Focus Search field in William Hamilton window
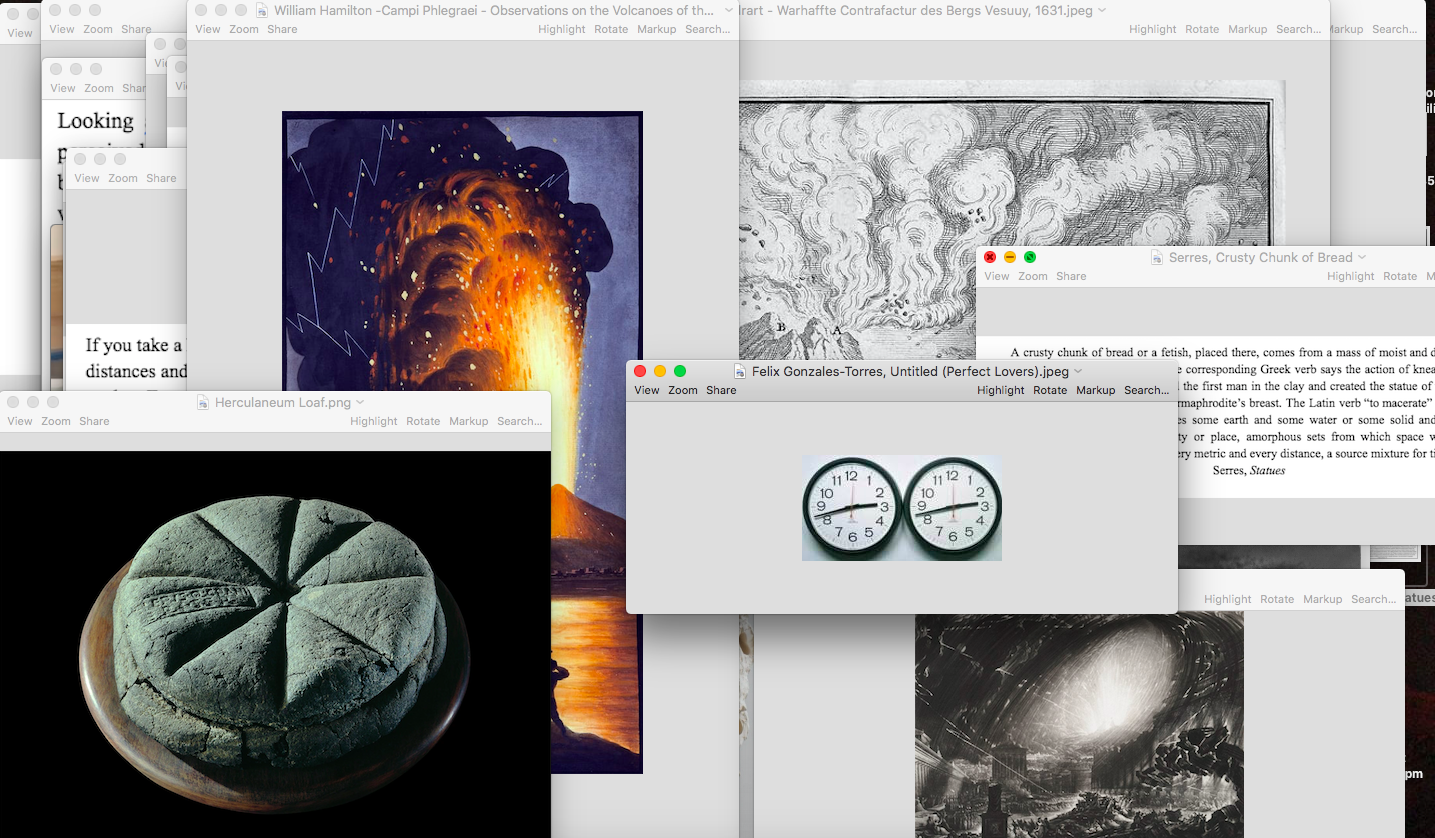 [708, 29]
